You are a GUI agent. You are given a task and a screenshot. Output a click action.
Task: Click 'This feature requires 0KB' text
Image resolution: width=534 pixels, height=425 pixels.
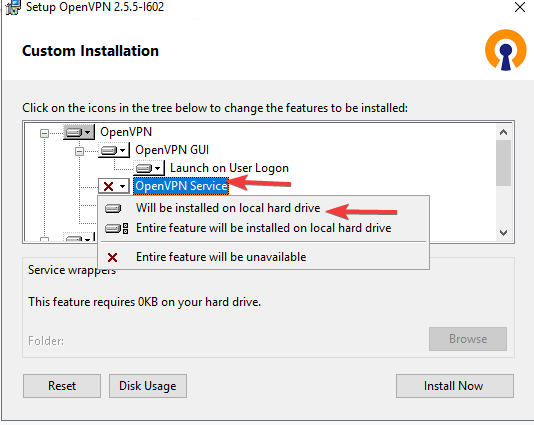[x=144, y=302]
